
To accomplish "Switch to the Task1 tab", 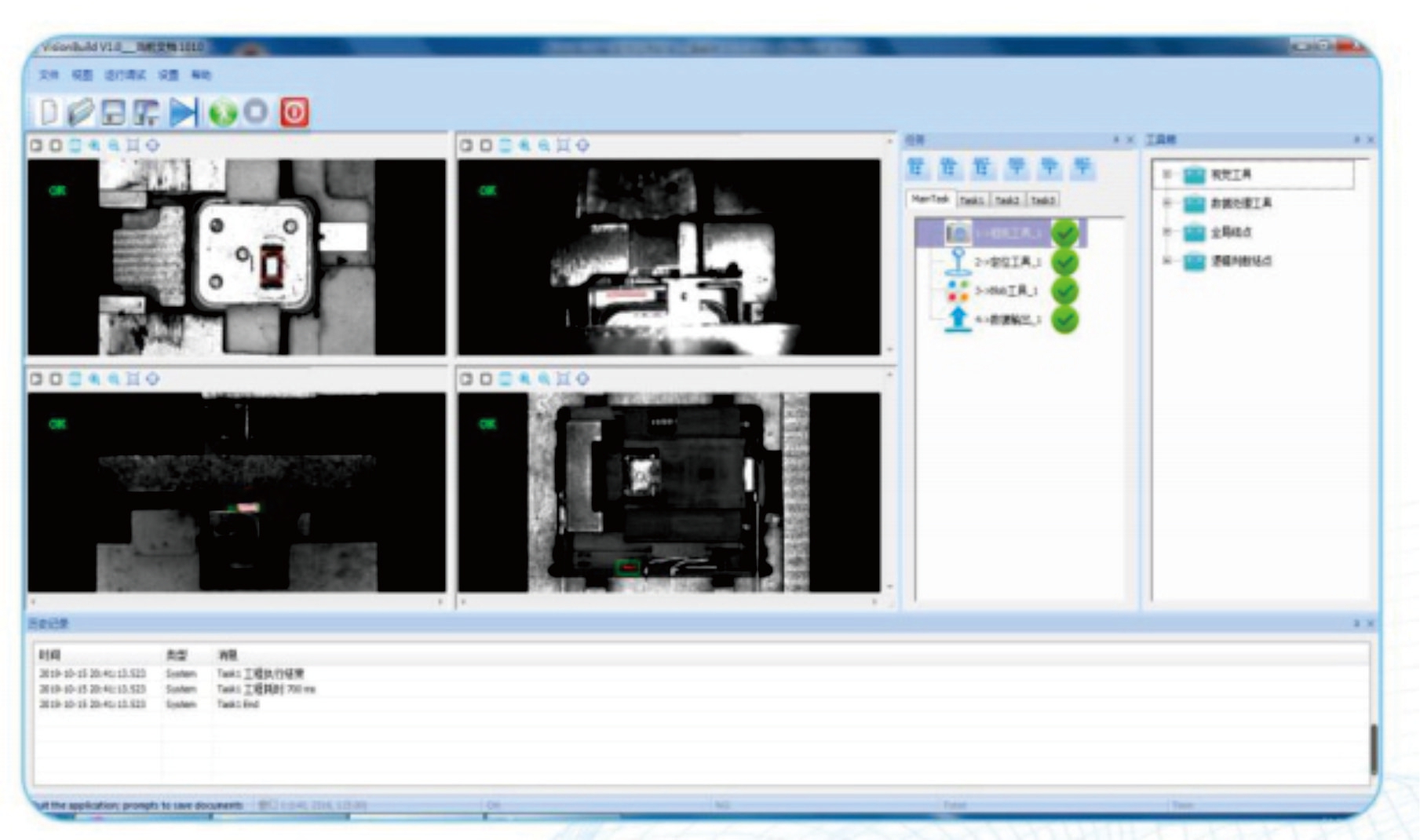I will point(972,200).
